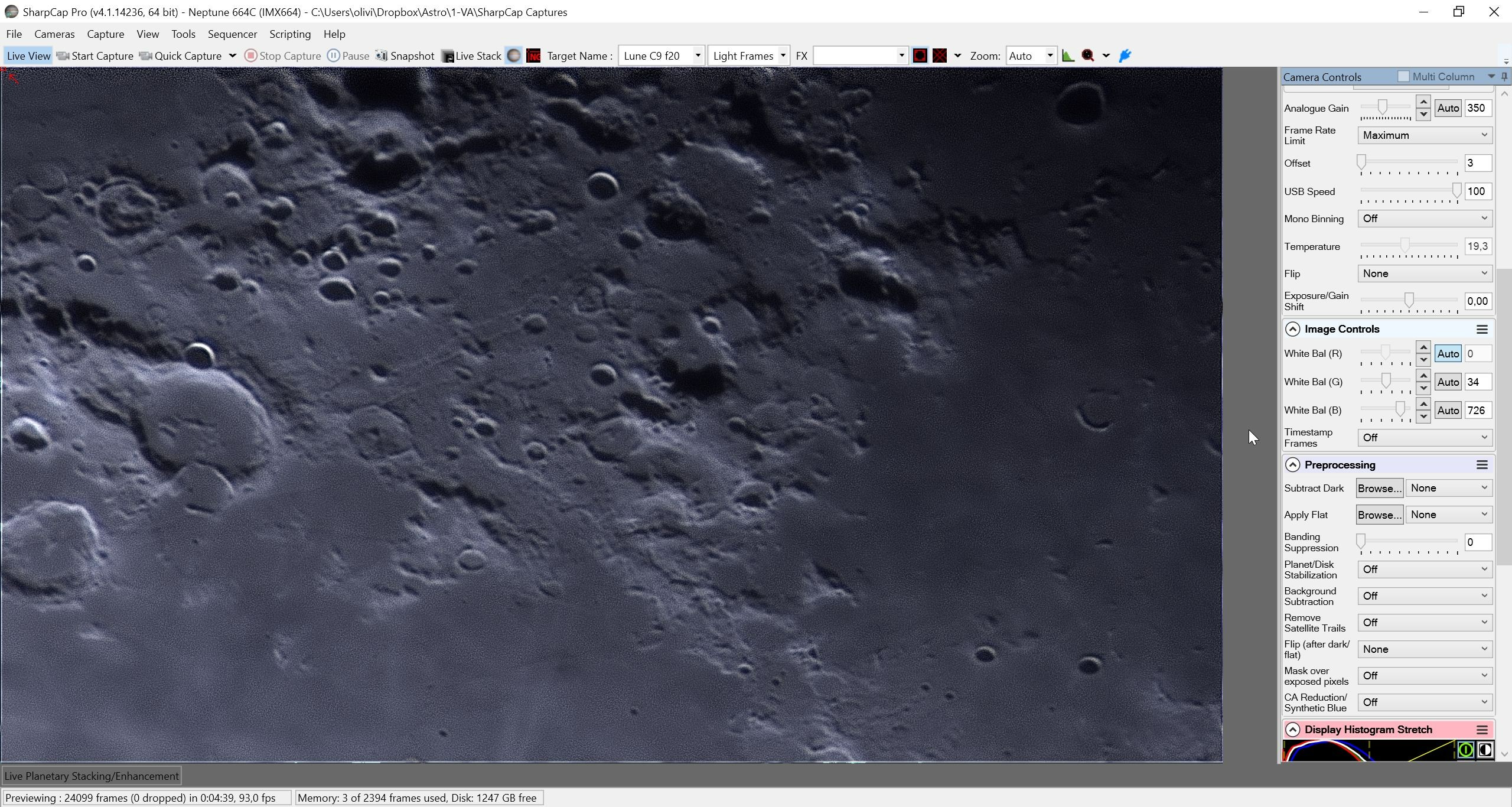Click Browse for Subtract Dark
This screenshot has width=1512, height=807.
1379,488
